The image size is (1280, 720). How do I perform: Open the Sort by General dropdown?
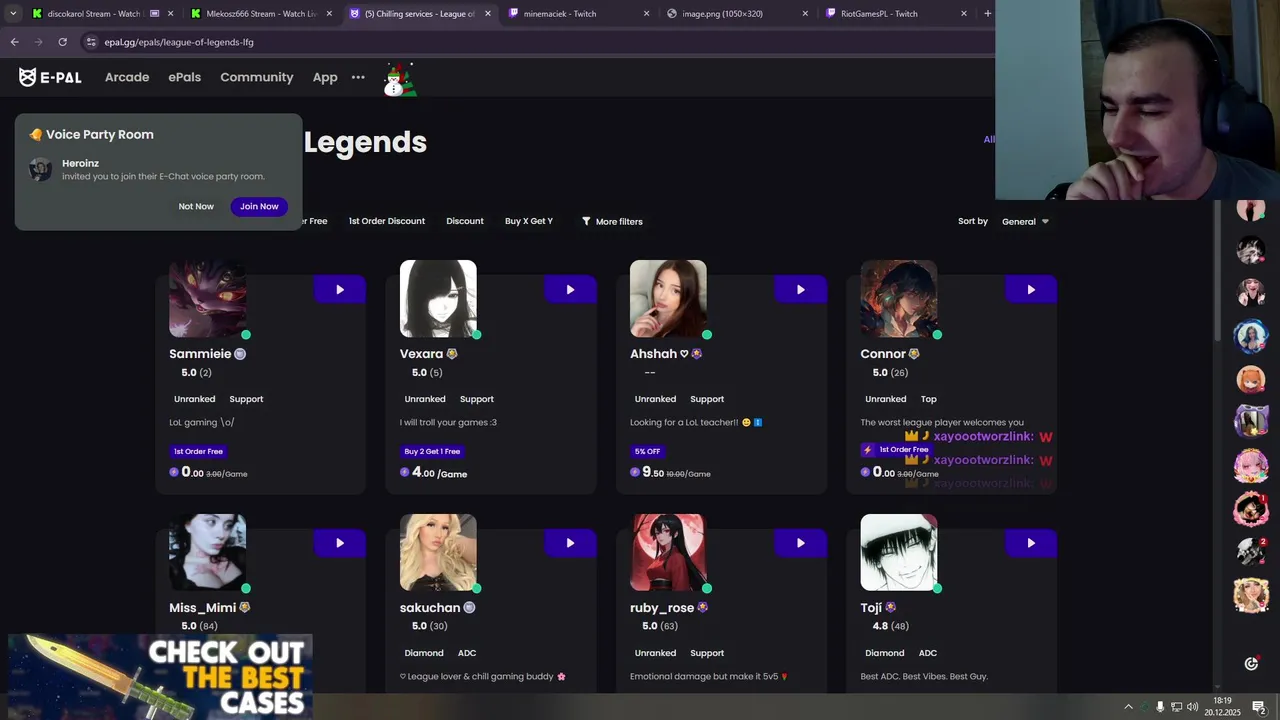(1025, 221)
